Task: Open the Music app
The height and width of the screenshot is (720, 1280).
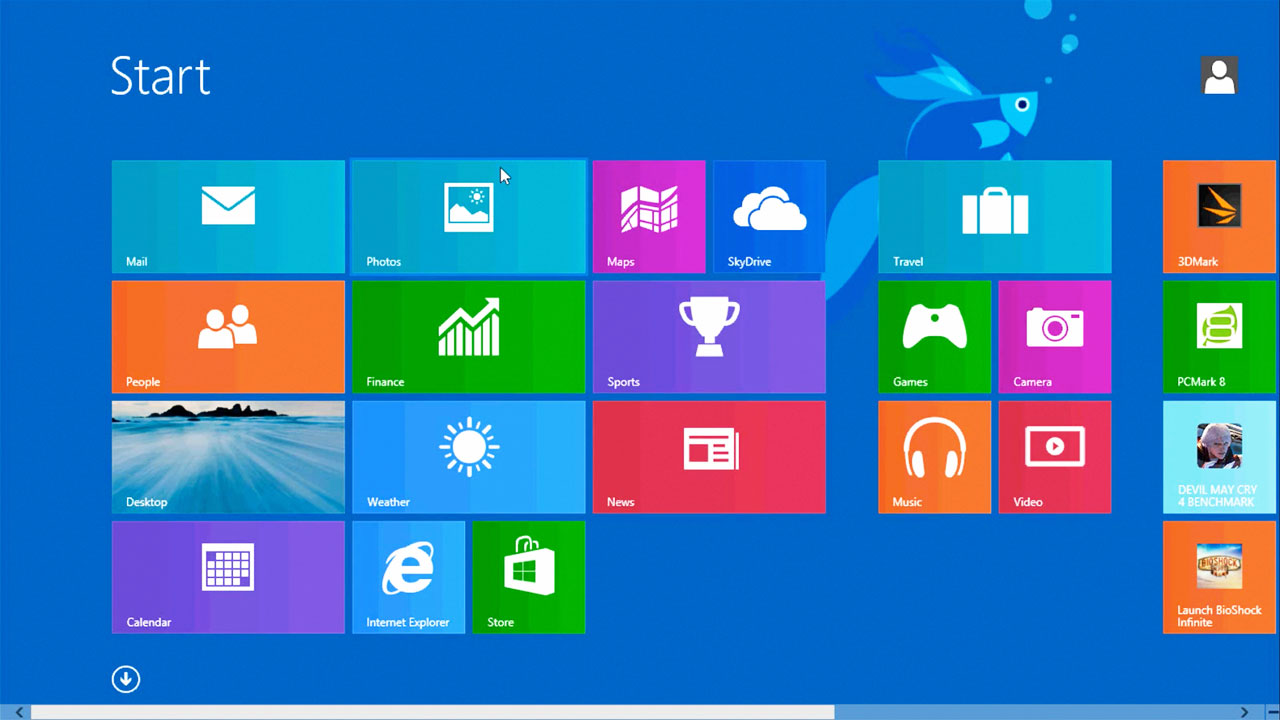Action: (934, 456)
